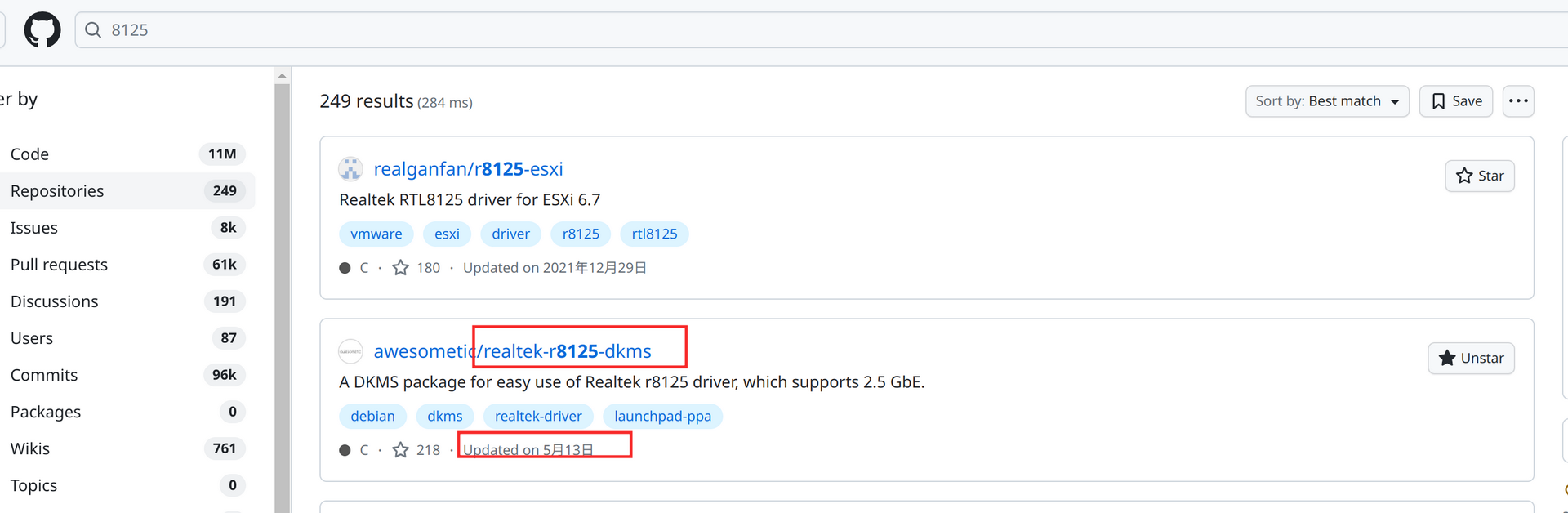
Task: Click the sidebar scrollbar up arrow
Action: (x=283, y=76)
